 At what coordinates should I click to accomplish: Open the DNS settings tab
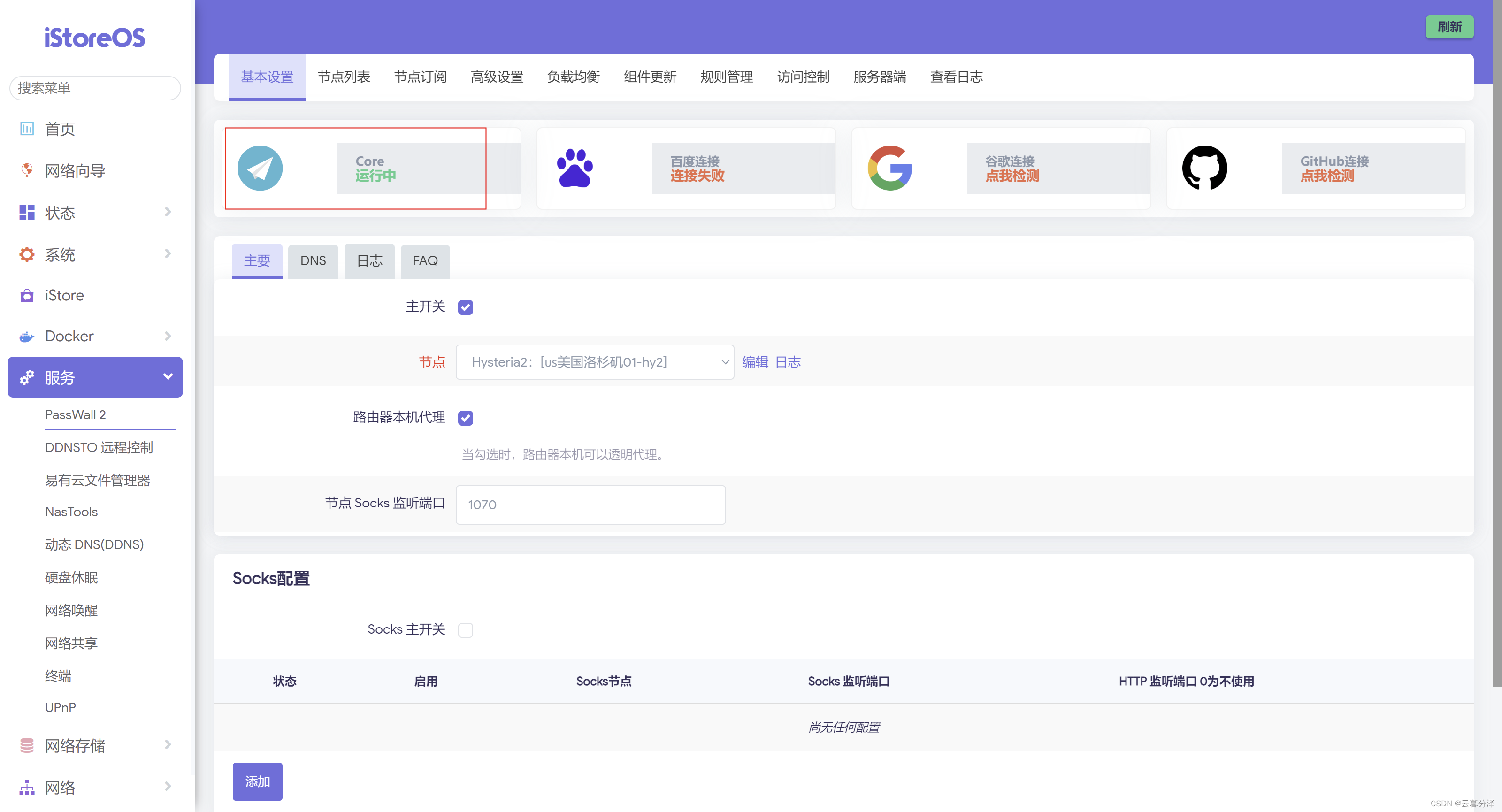click(313, 260)
